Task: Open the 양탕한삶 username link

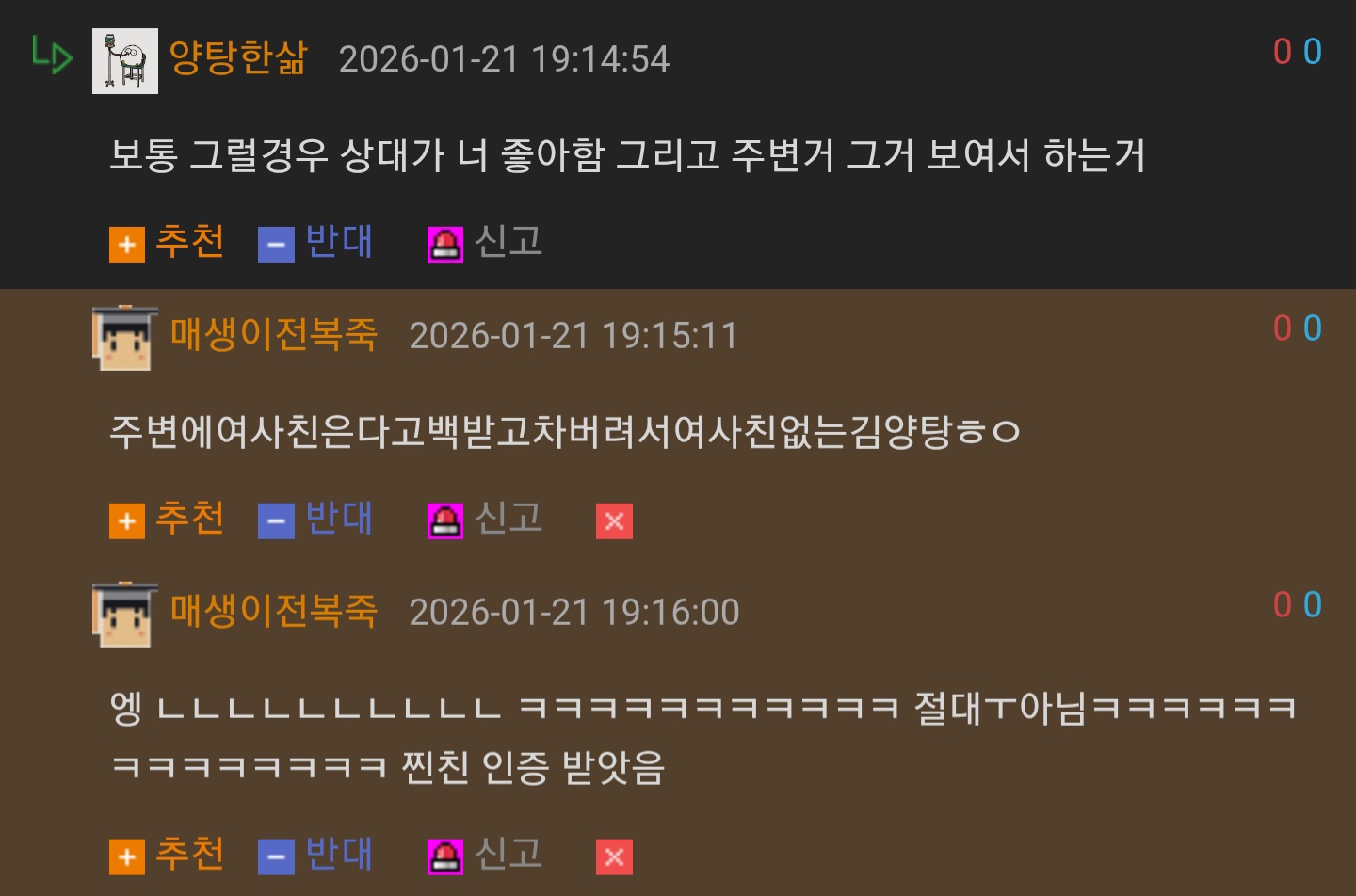Action: click(x=238, y=58)
